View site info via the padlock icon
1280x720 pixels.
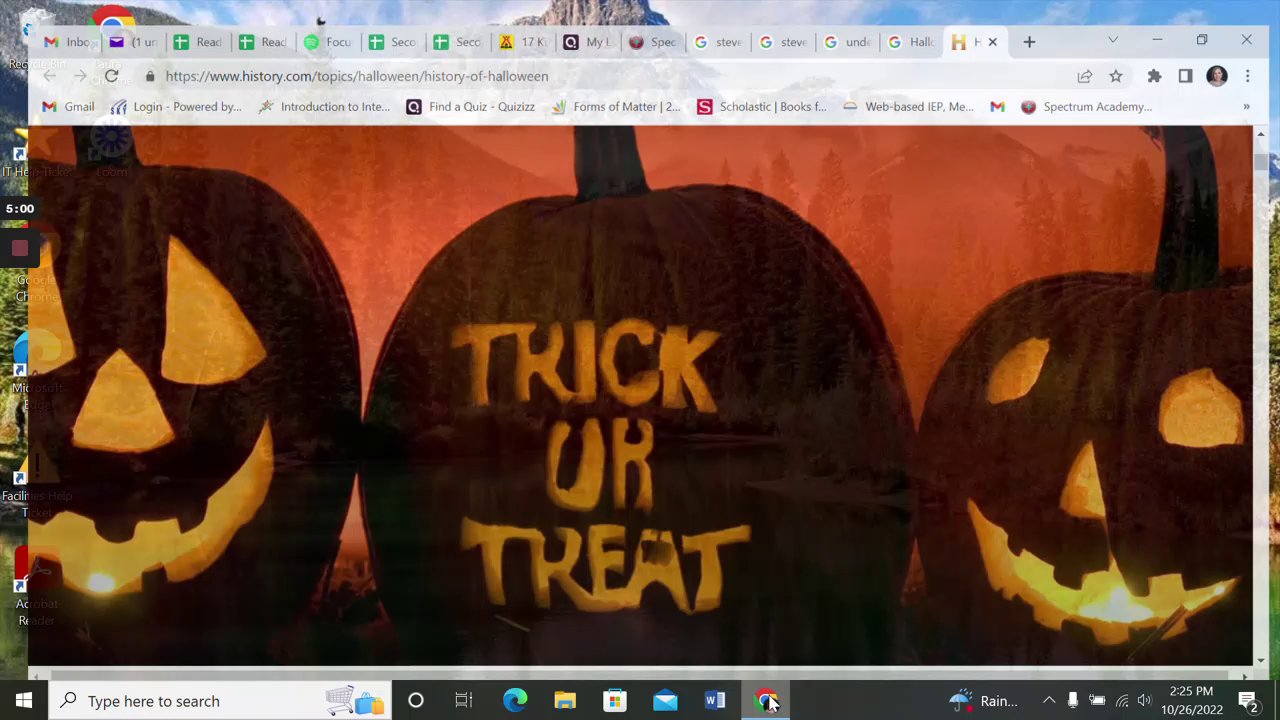click(x=150, y=76)
